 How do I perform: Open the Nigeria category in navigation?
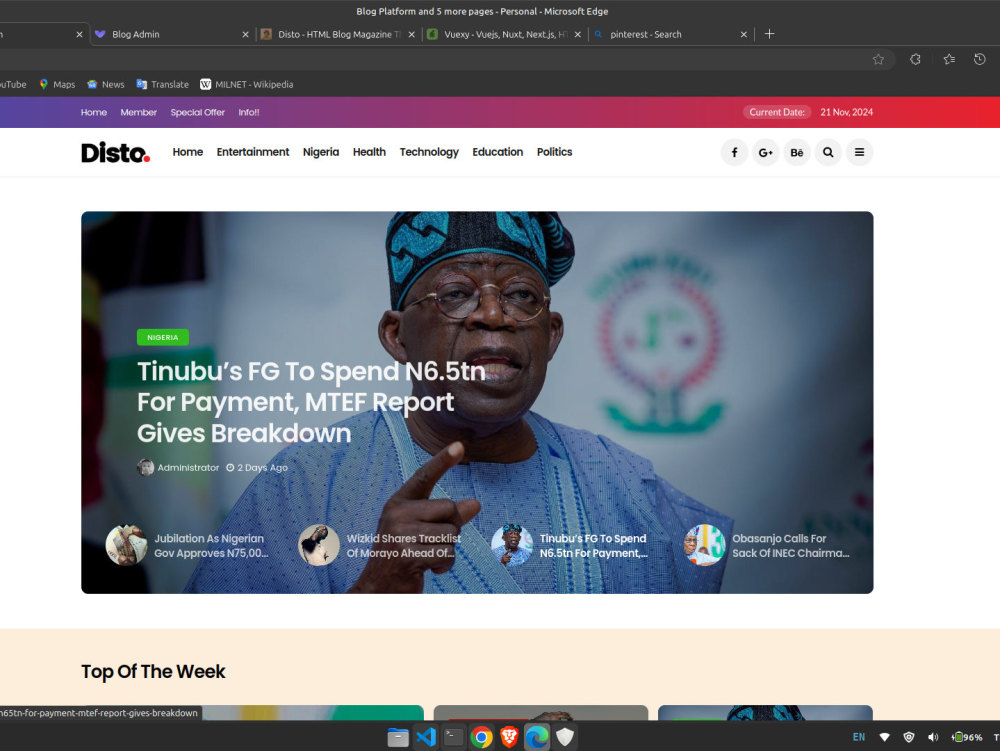[321, 152]
